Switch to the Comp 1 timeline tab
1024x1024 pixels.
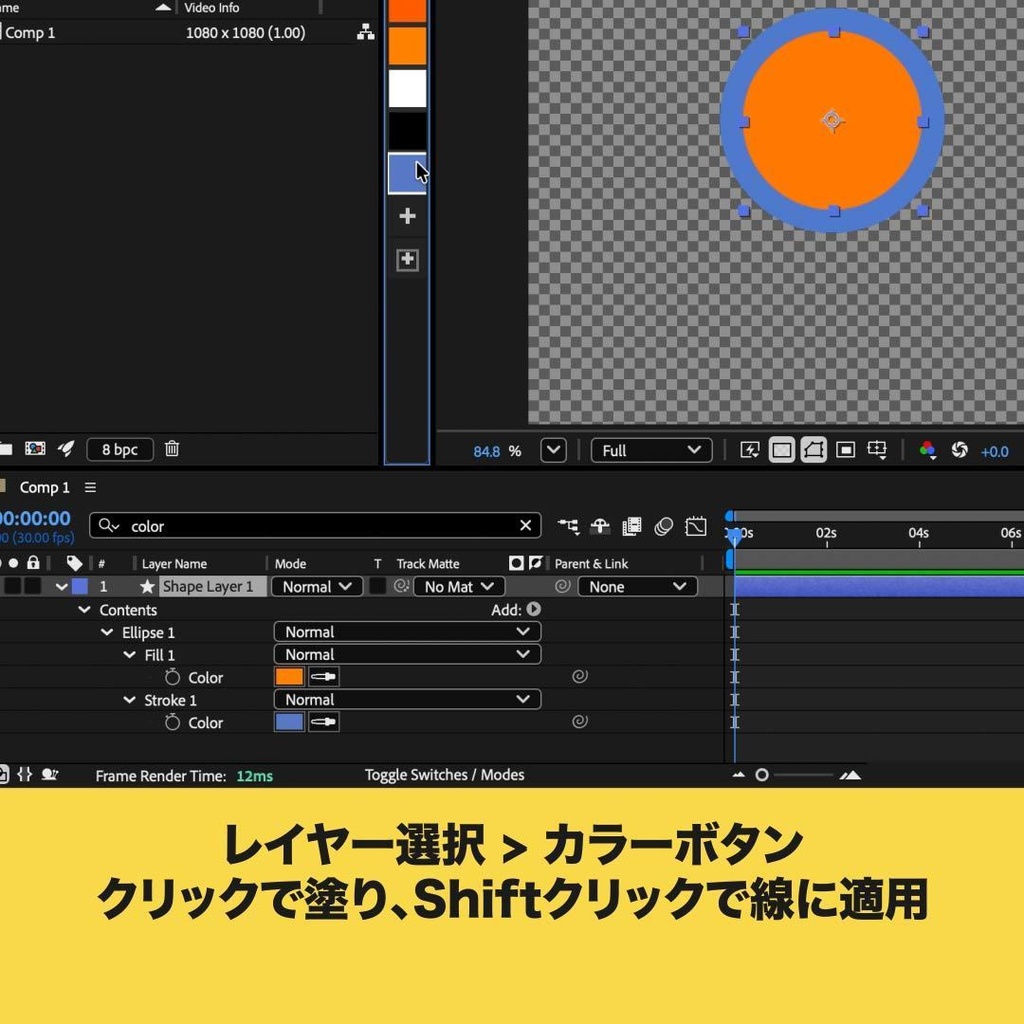click(44, 487)
